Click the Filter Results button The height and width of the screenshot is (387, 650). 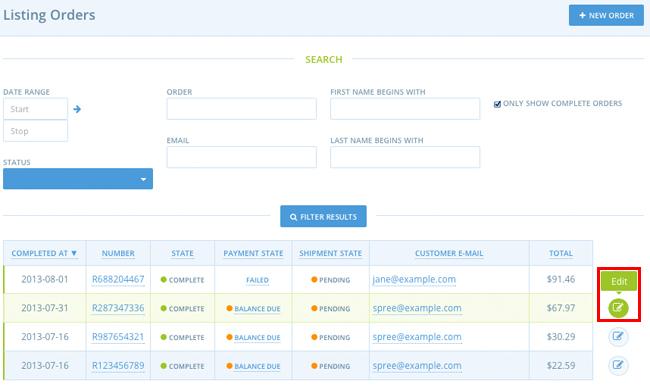[x=323, y=216]
